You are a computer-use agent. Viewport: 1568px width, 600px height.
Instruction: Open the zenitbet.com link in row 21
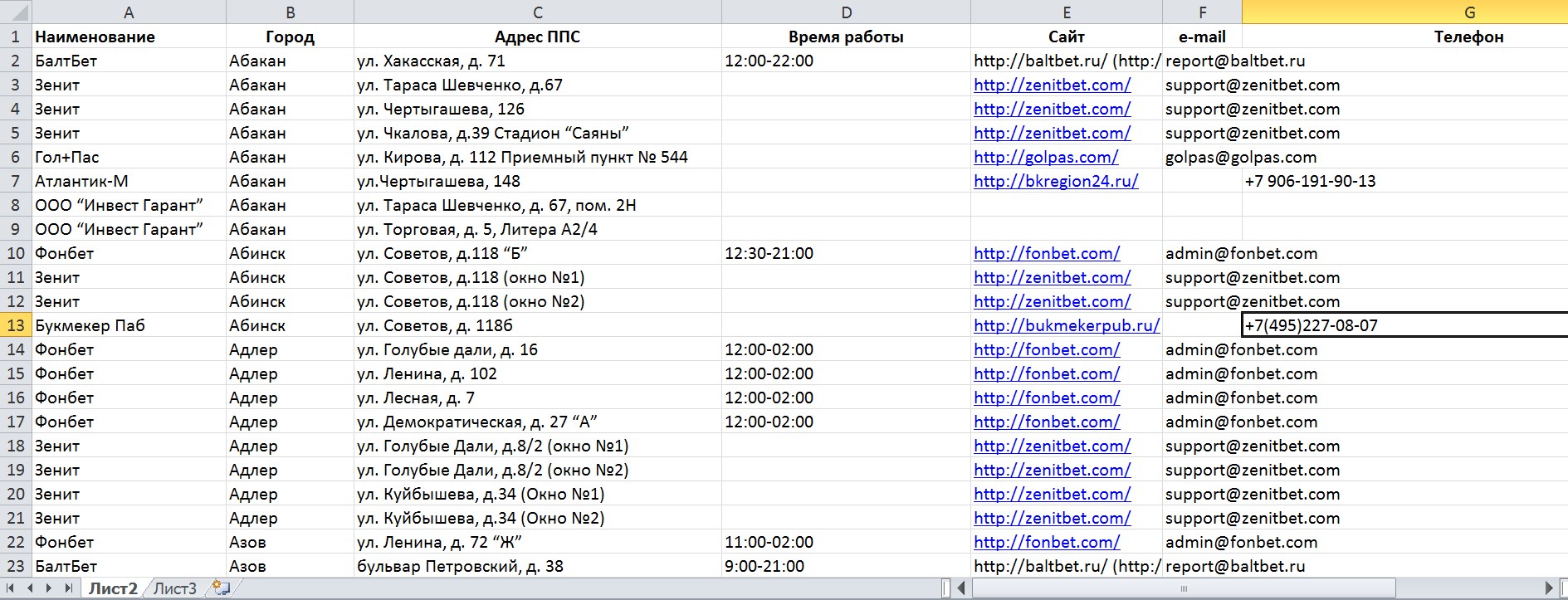point(1052,518)
